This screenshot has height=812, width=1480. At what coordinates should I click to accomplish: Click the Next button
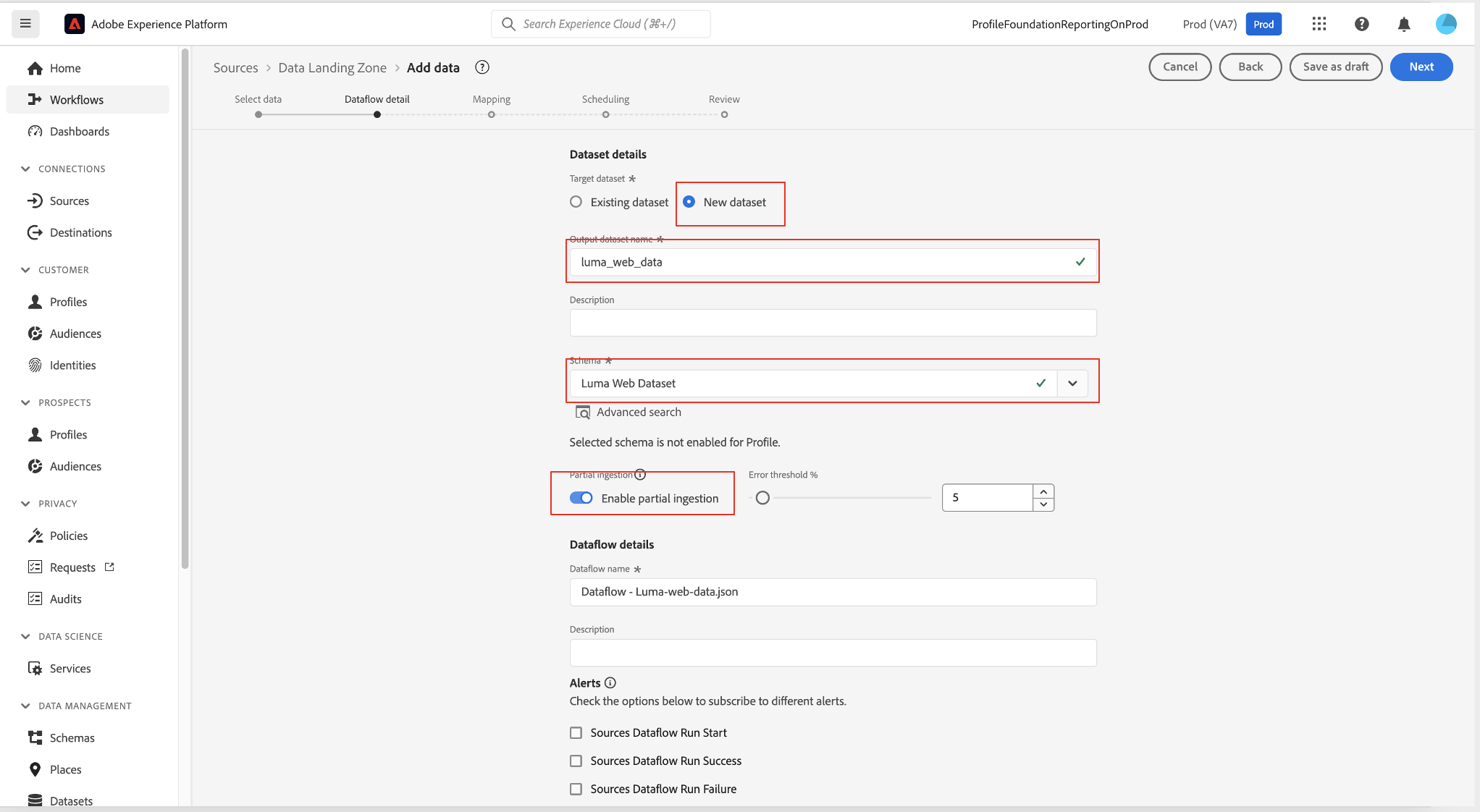click(x=1421, y=67)
